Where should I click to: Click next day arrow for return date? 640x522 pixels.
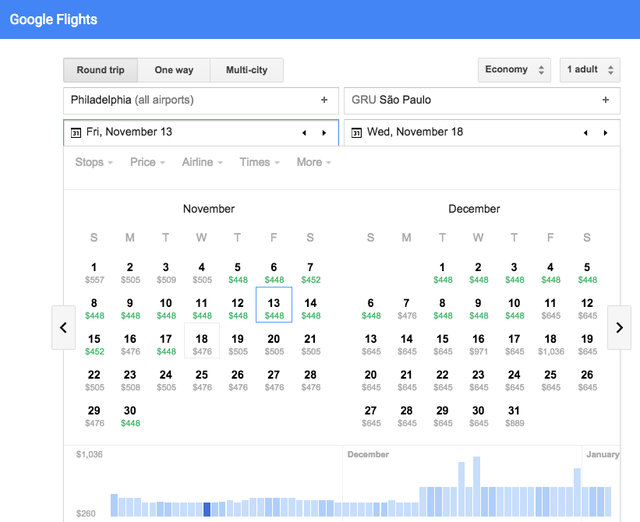pos(605,133)
